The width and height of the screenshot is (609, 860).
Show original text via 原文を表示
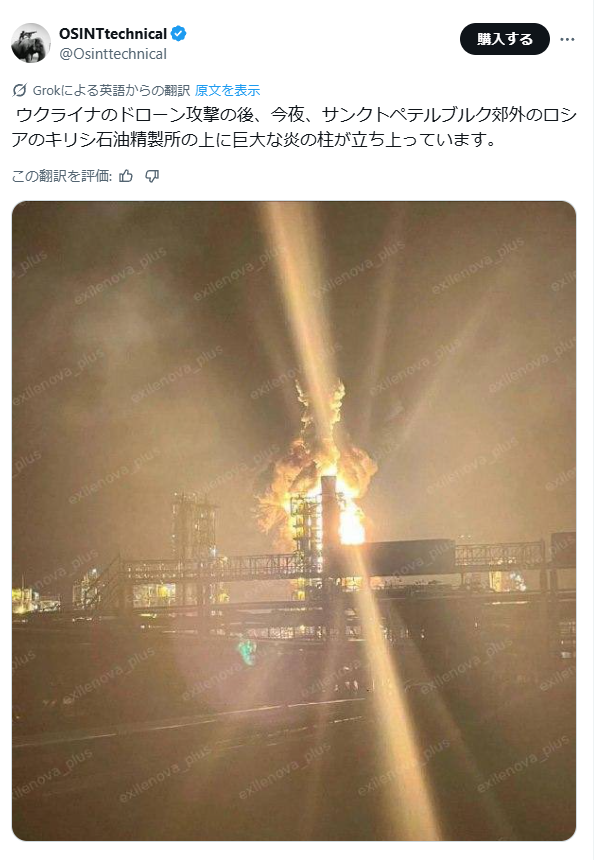227,90
